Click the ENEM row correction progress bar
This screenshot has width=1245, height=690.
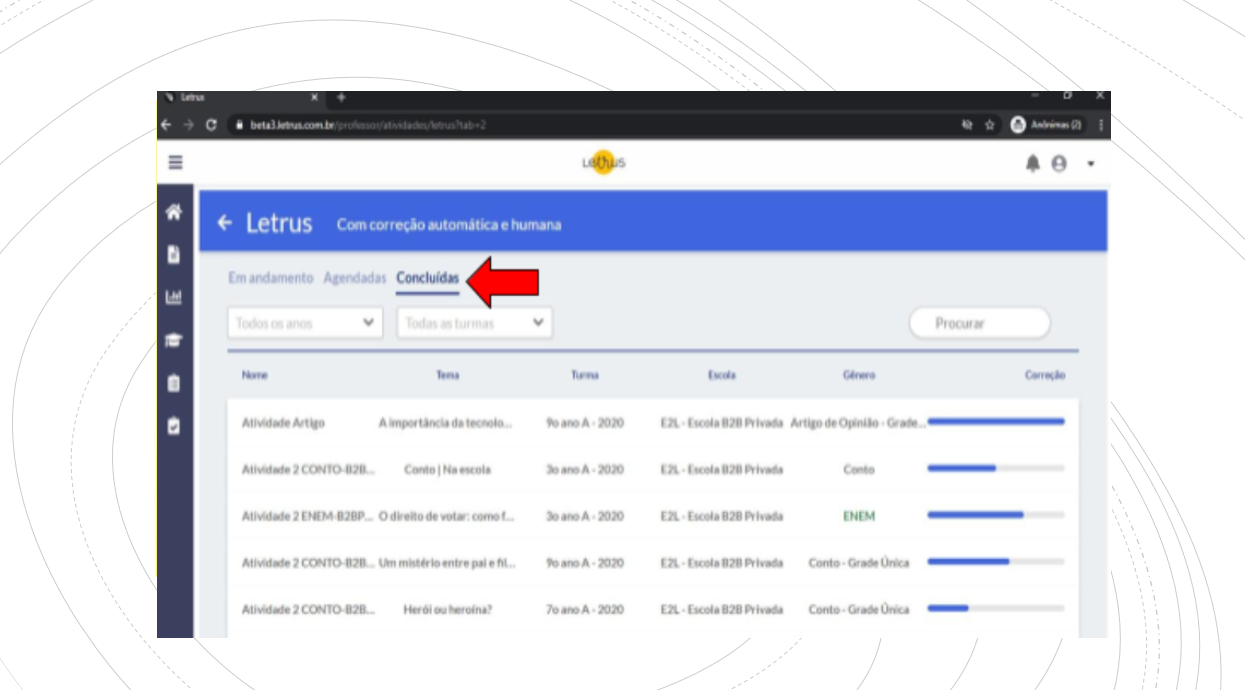(x=996, y=514)
